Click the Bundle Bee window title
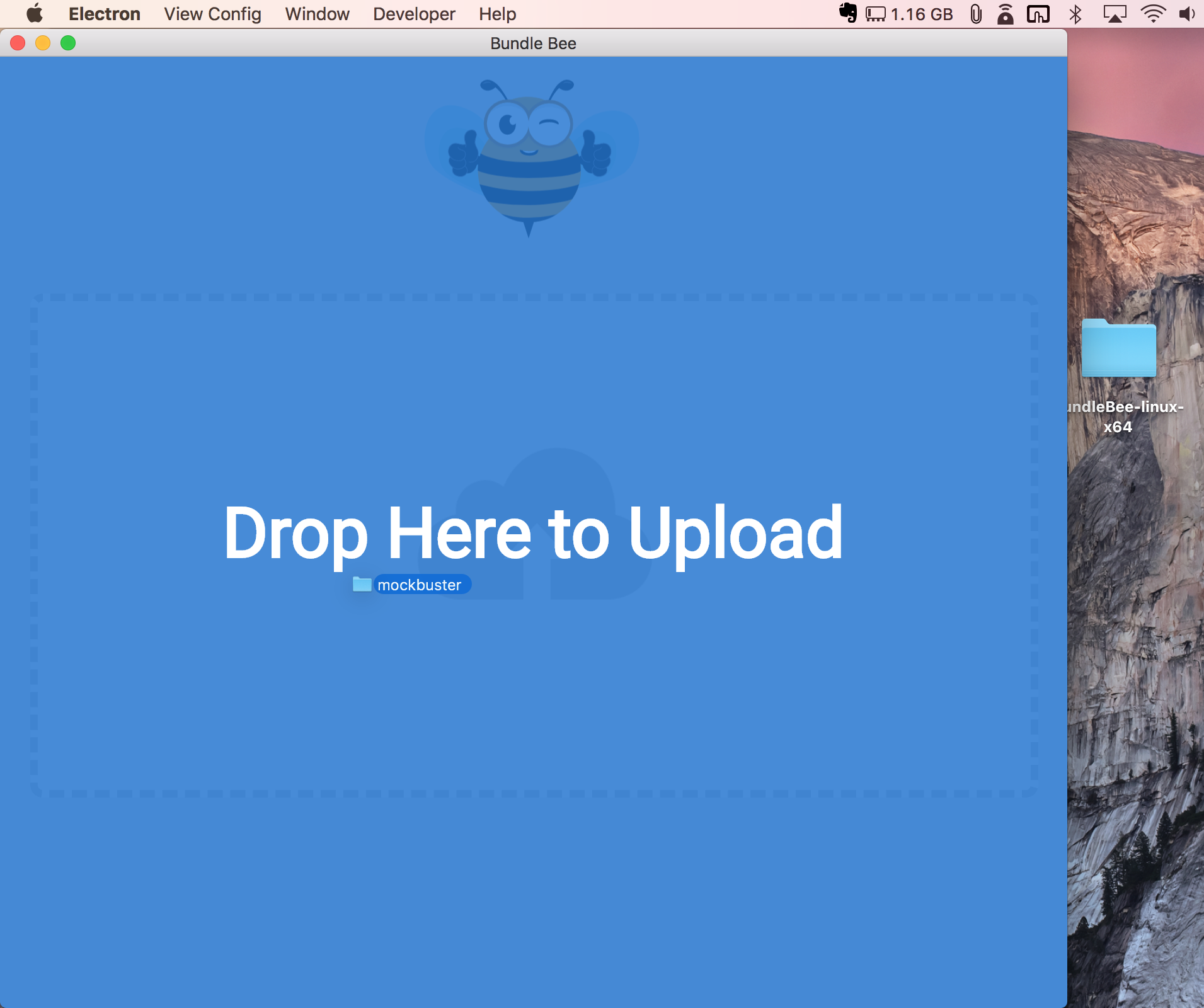This screenshot has width=1204, height=1008. click(533, 43)
